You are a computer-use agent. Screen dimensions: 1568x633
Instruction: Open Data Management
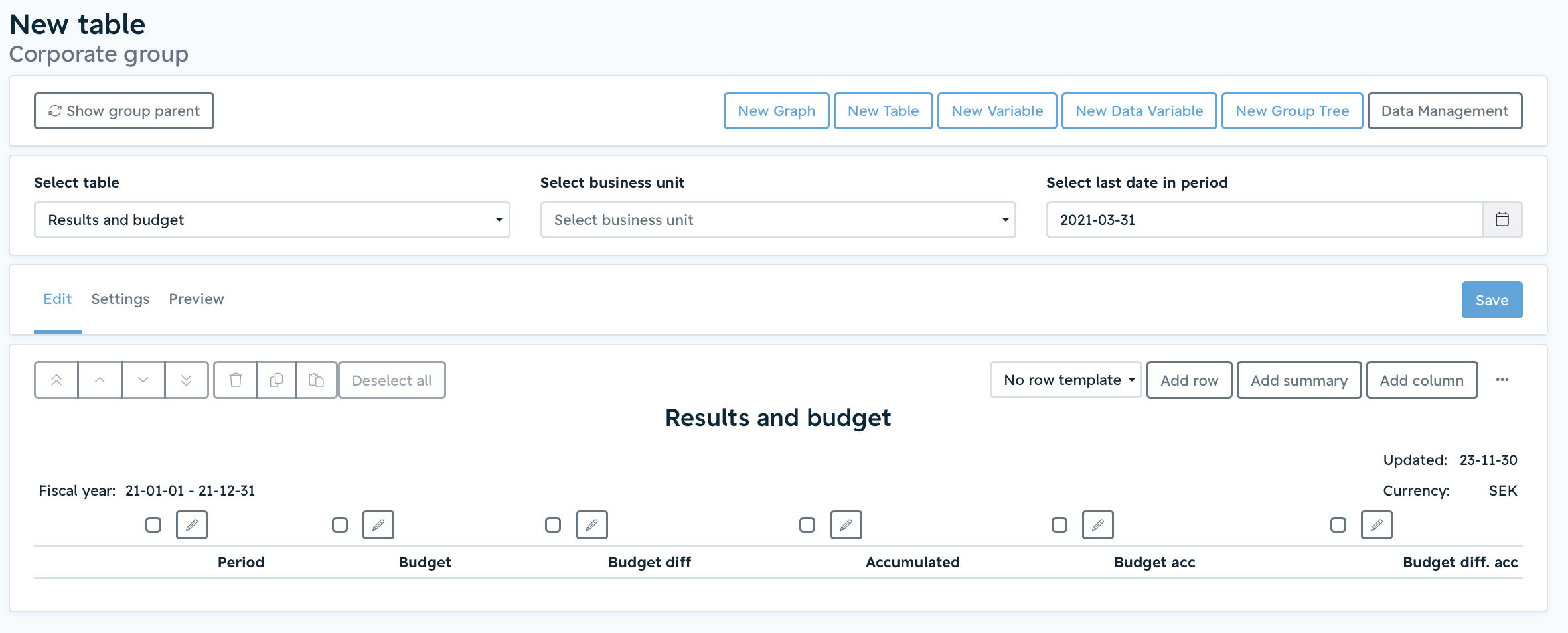click(x=1445, y=111)
